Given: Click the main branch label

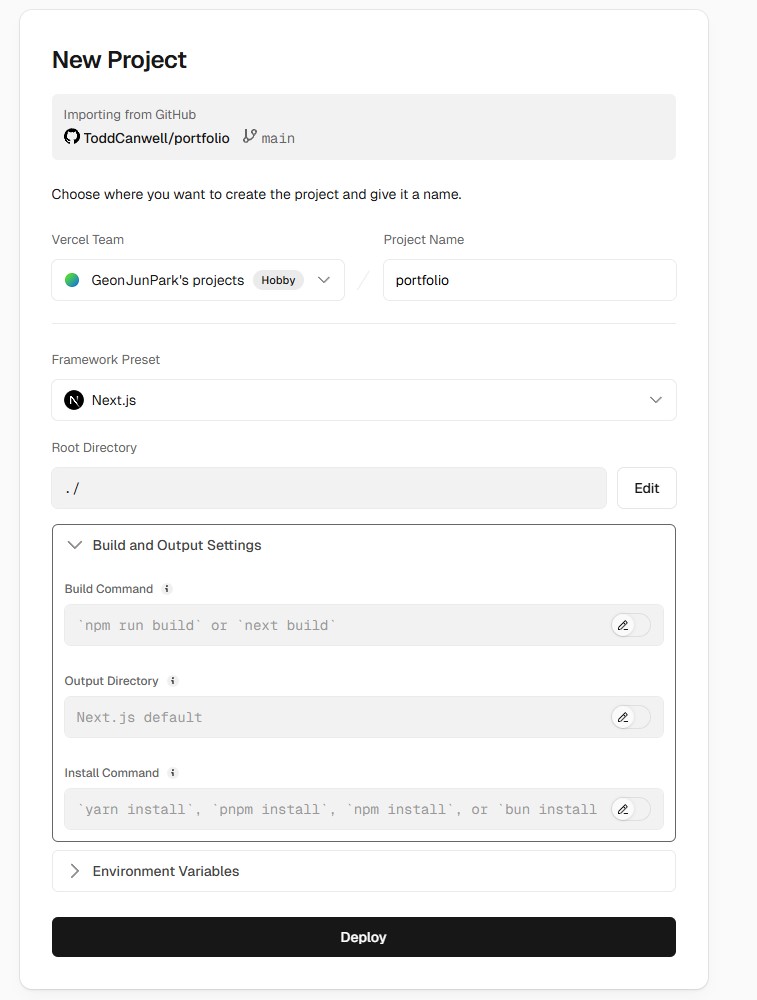Looking at the screenshot, I should pyautogui.click(x=278, y=138).
